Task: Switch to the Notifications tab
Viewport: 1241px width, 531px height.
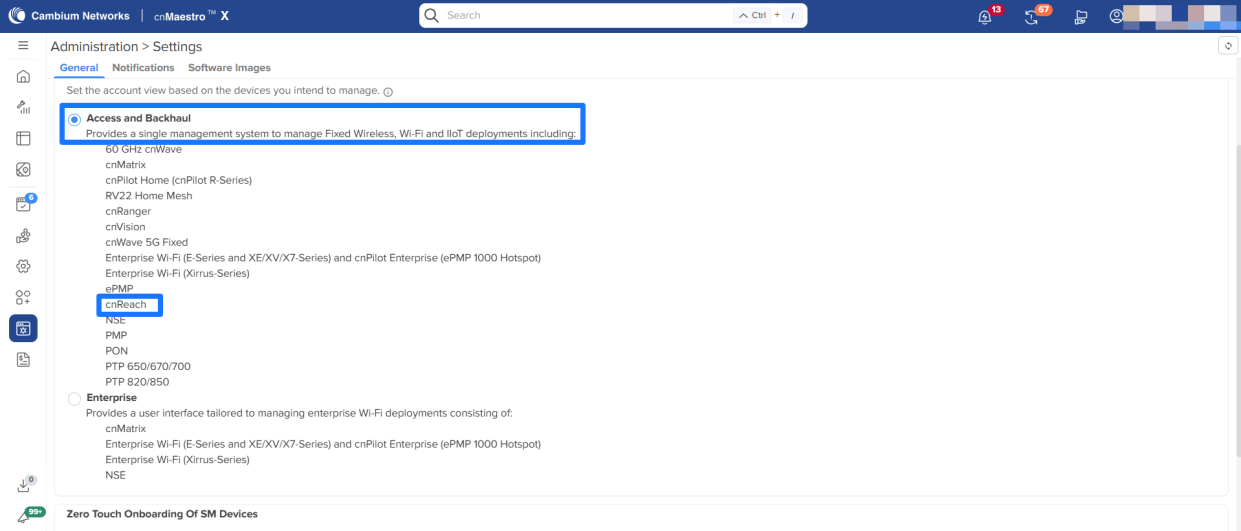Action: [x=143, y=68]
